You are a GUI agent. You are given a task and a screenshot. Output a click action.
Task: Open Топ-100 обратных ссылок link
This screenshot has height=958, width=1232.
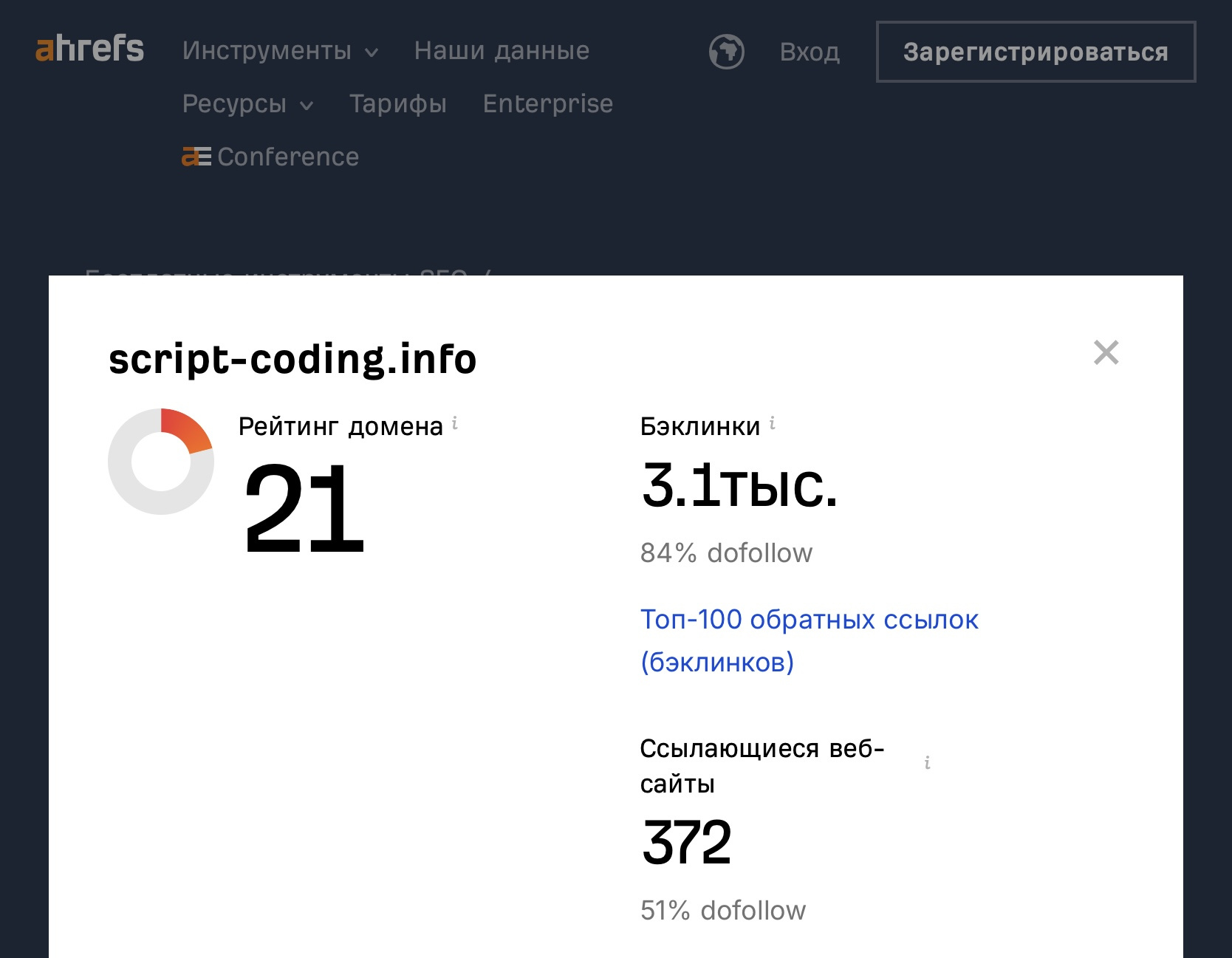809,640
